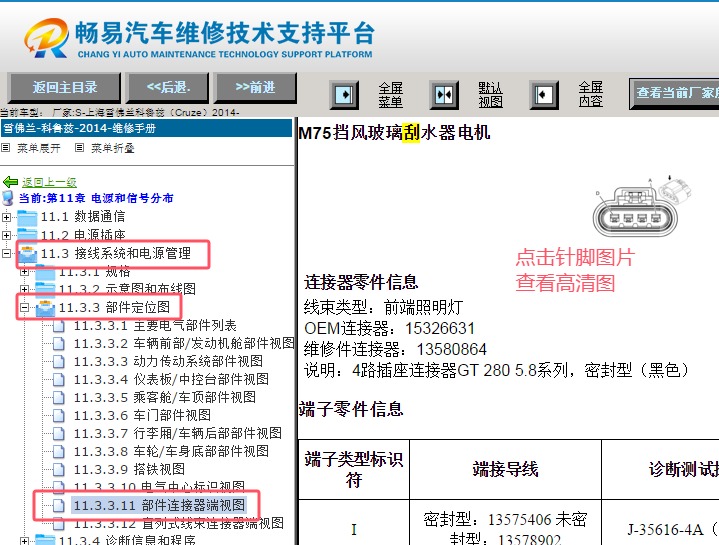The image size is (719, 545).
Task: Go back with the <<后退 button
Action: [168, 88]
